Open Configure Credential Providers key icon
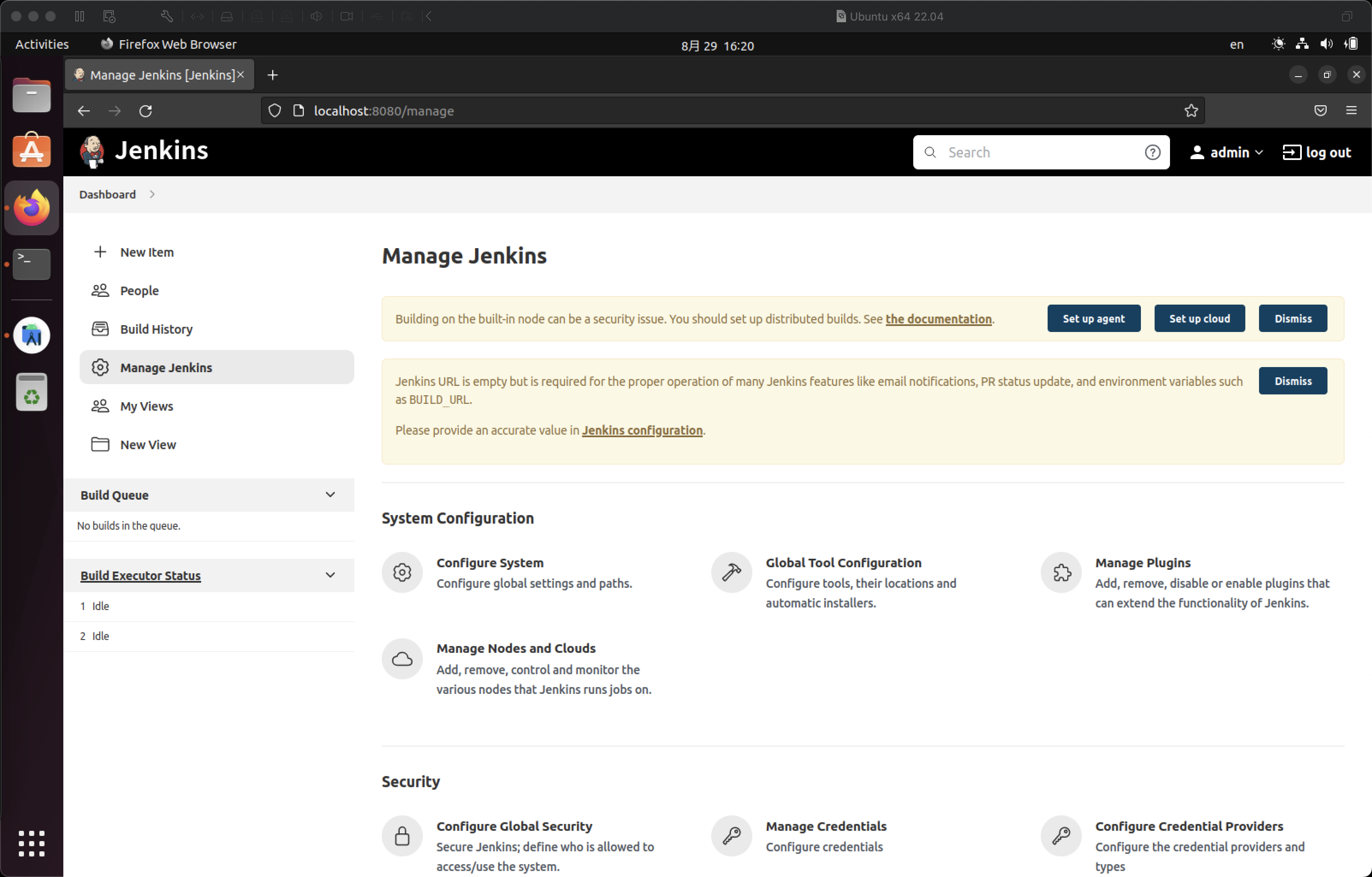 coord(1061,836)
